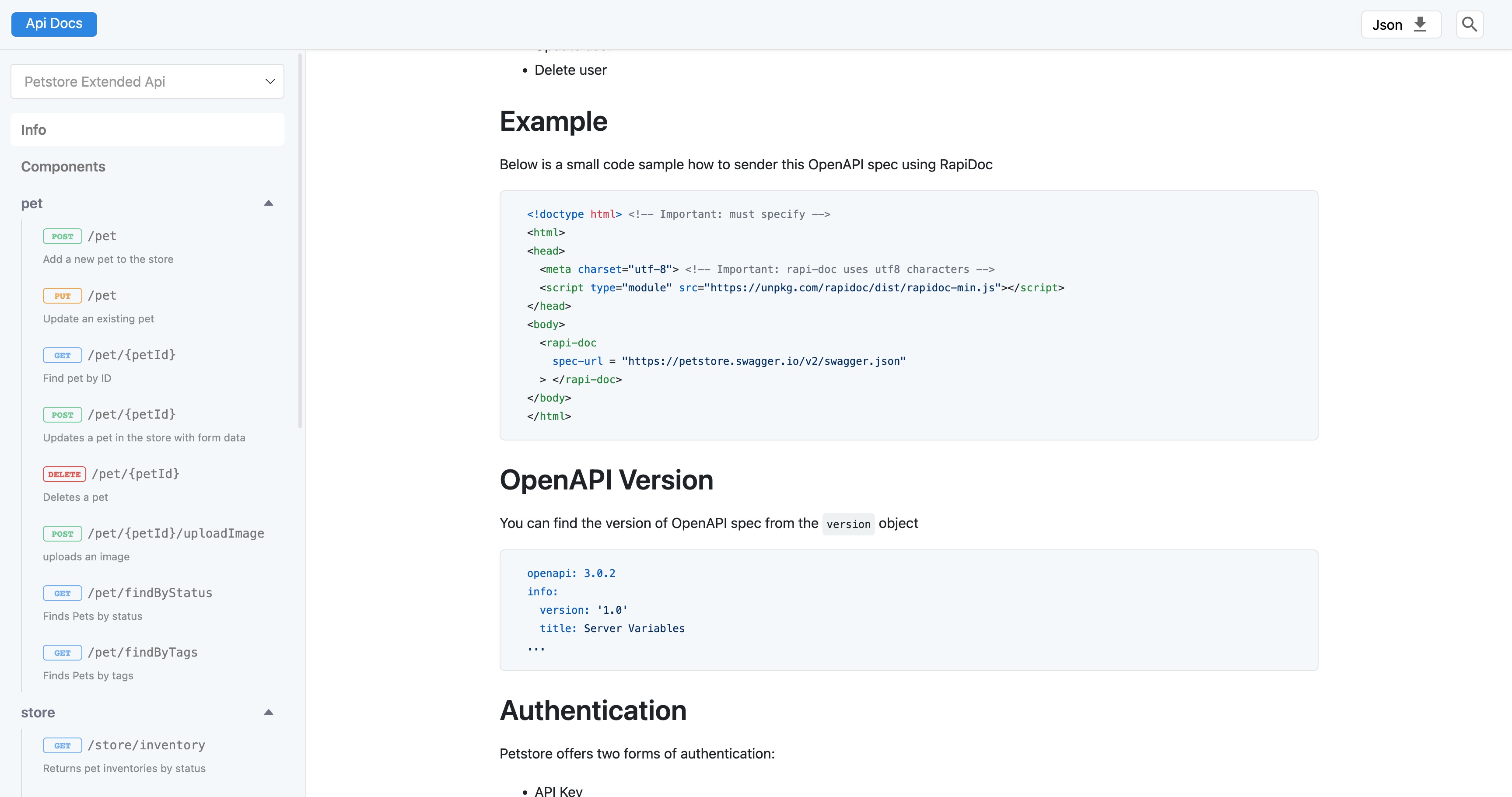The height and width of the screenshot is (797, 1512).
Task: Click the search magnifier icon
Action: [1469, 24]
